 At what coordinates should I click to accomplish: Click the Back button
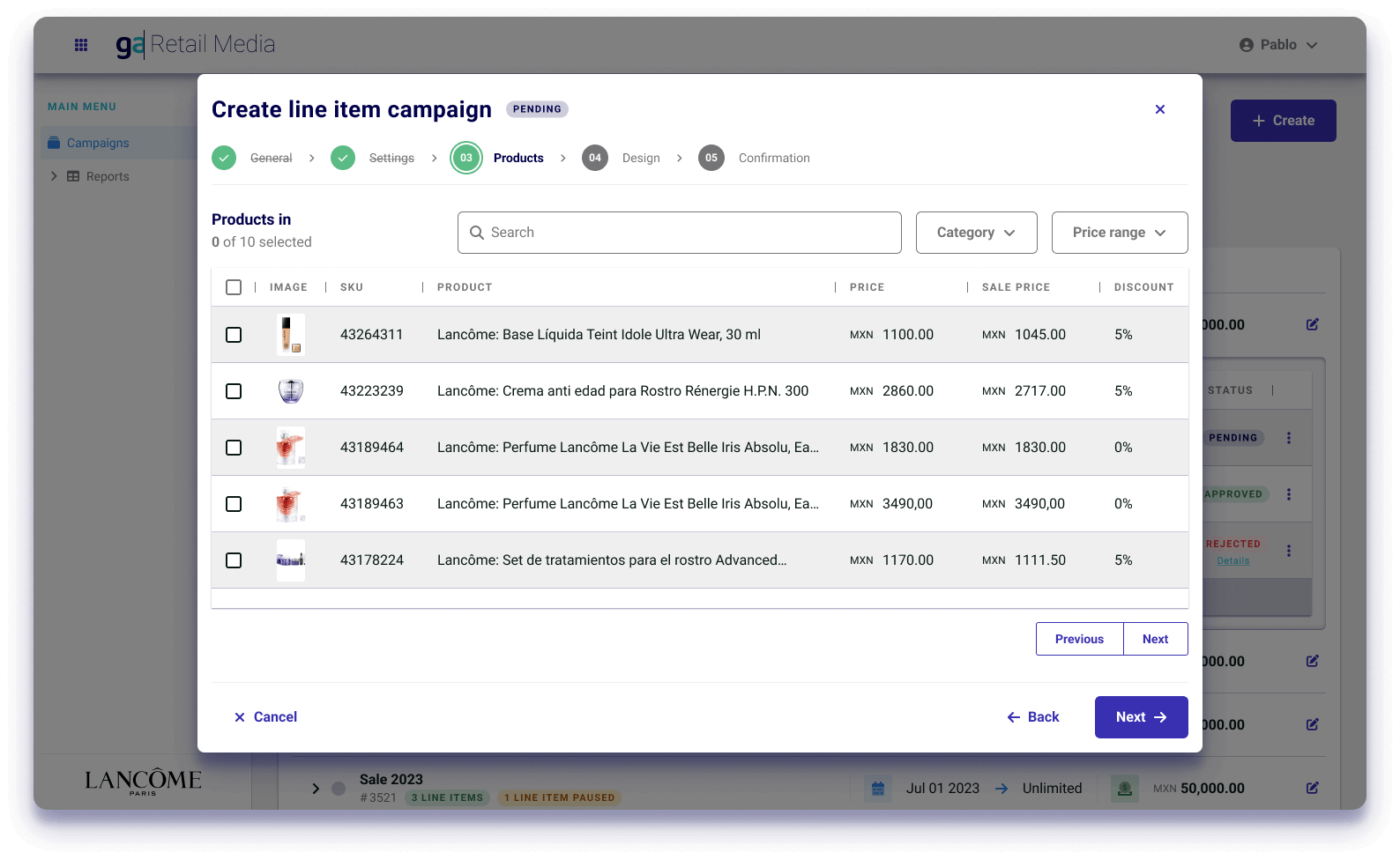point(1033,717)
